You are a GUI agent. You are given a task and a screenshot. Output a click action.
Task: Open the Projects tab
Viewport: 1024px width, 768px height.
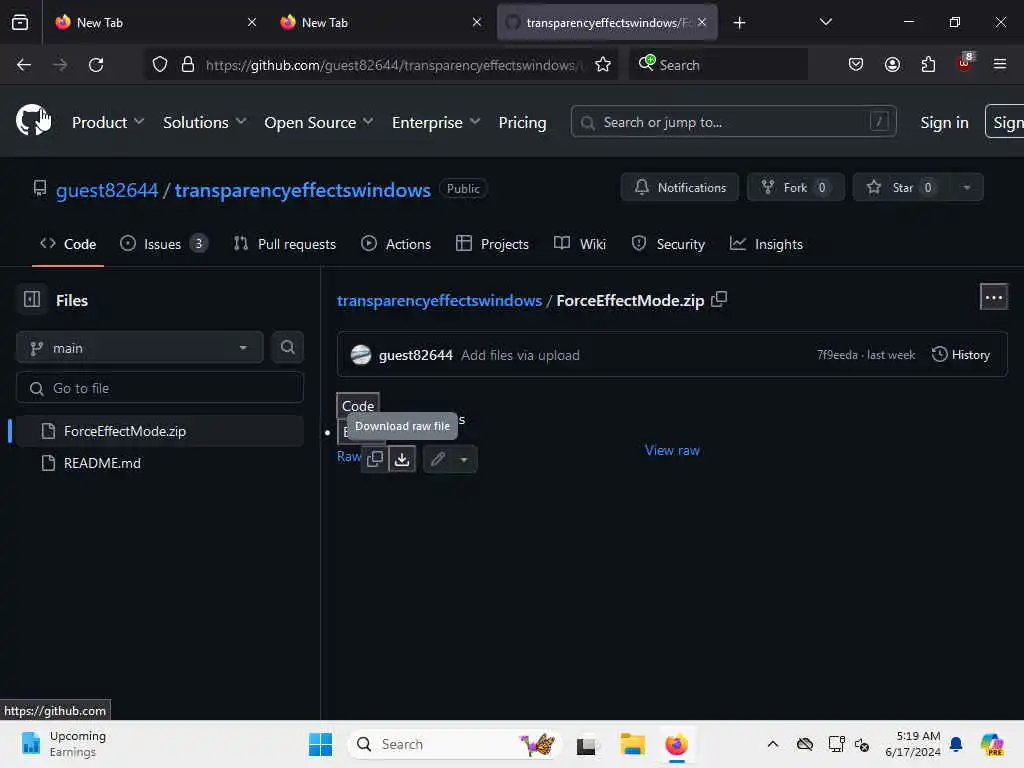click(x=492, y=244)
